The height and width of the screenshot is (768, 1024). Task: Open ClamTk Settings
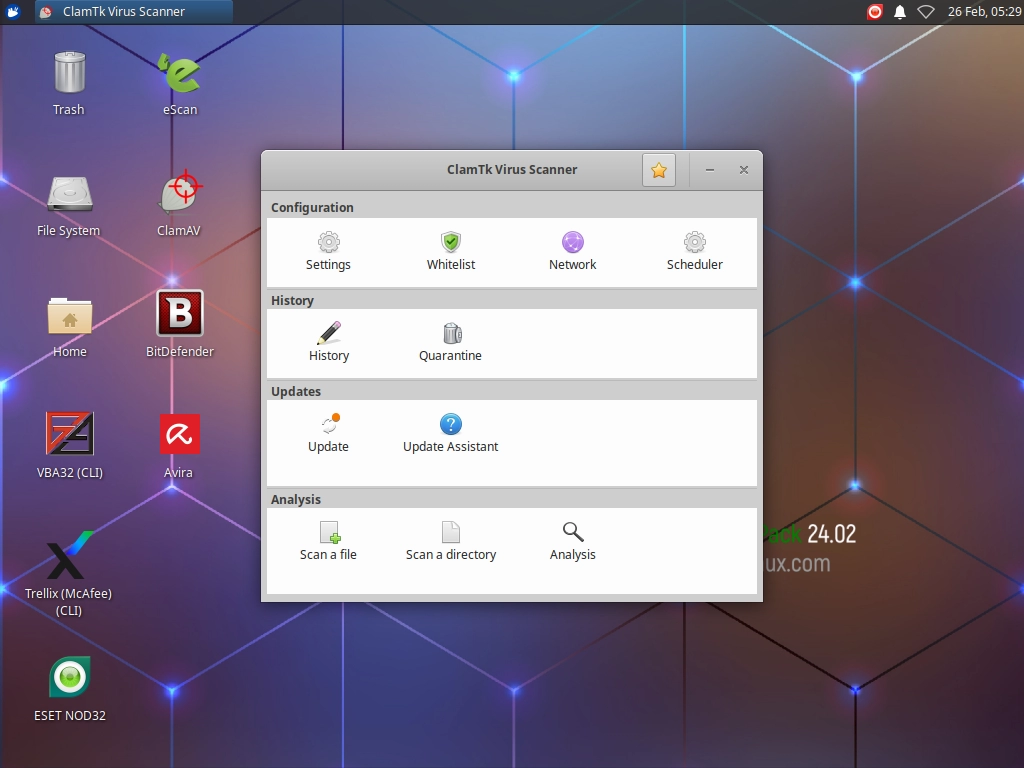click(x=328, y=251)
